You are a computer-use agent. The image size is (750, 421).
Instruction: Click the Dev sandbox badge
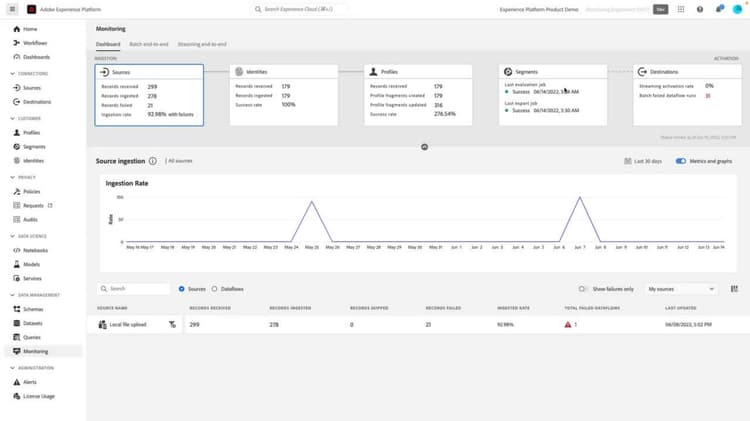661,9
